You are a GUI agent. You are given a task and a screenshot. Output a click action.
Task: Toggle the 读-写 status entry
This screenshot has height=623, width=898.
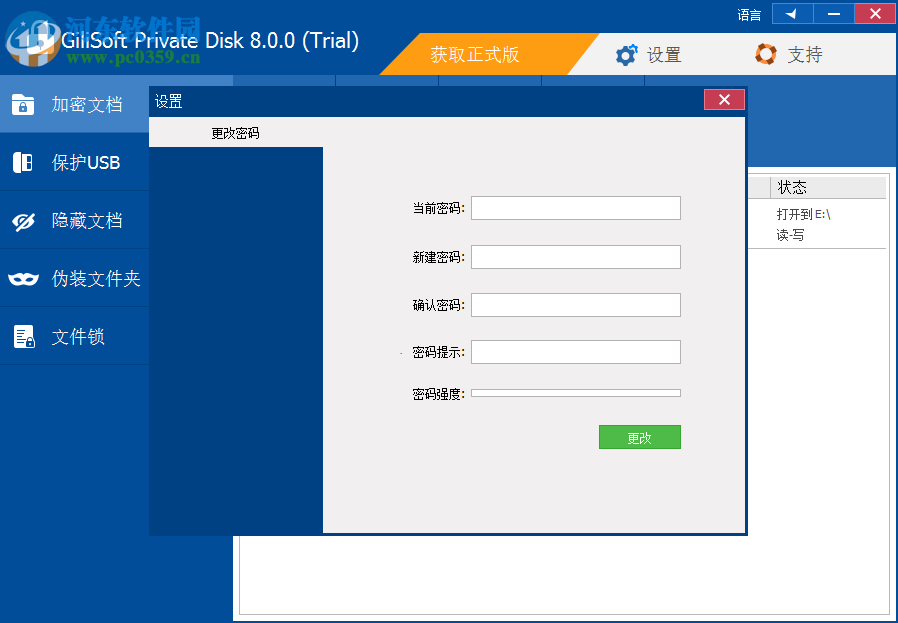pos(790,235)
